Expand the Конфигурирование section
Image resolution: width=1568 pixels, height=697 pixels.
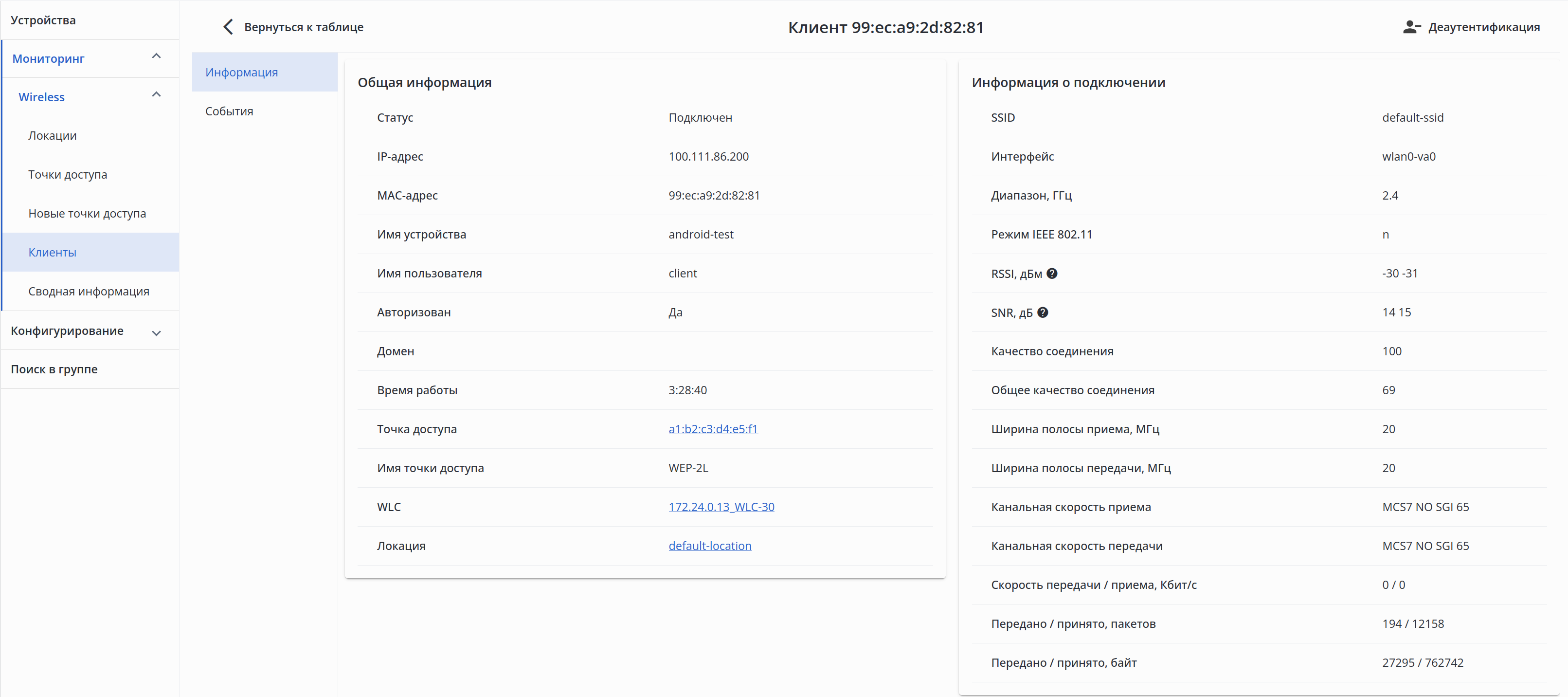point(157,332)
